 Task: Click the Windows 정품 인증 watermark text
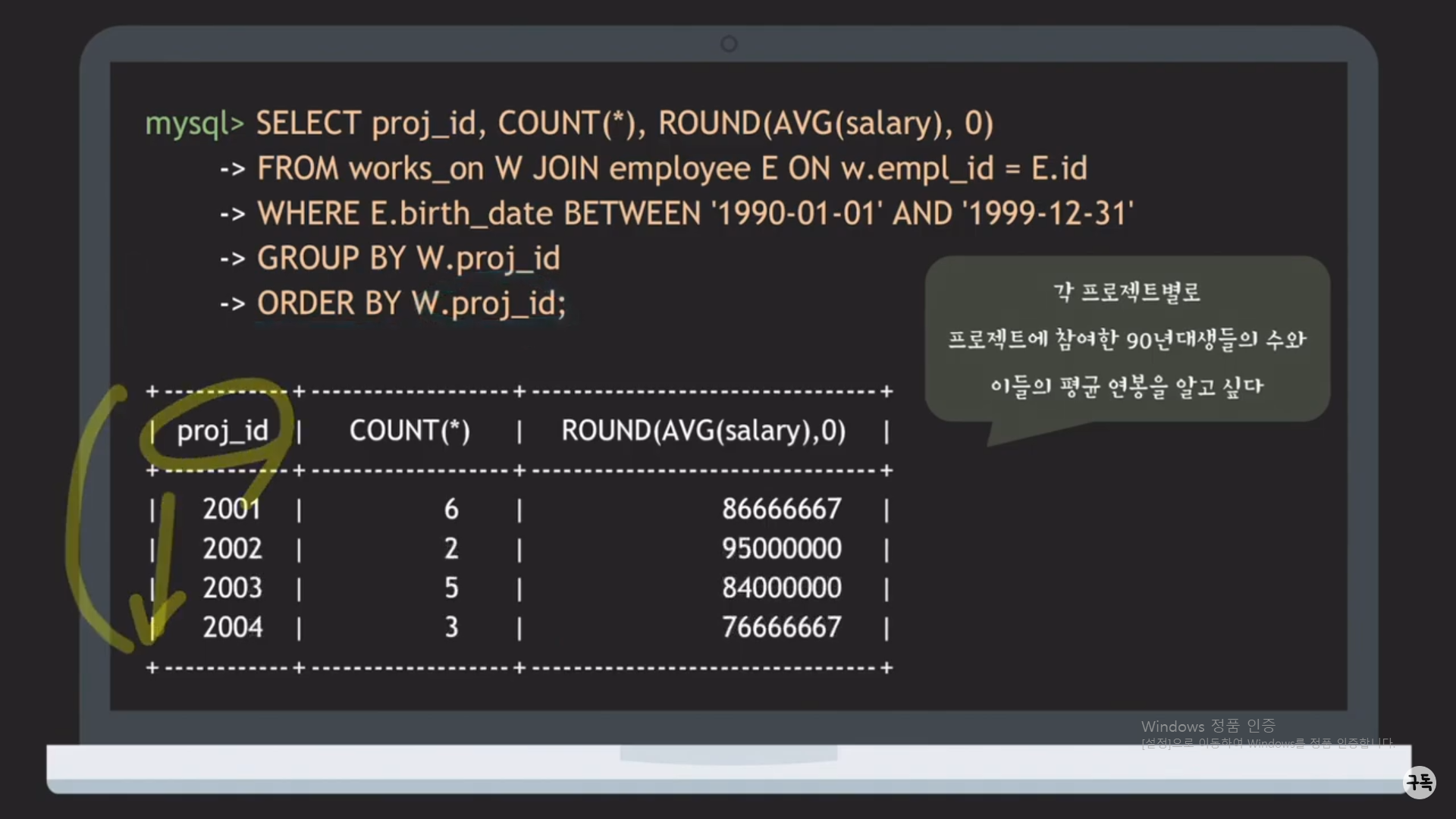(1208, 726)
